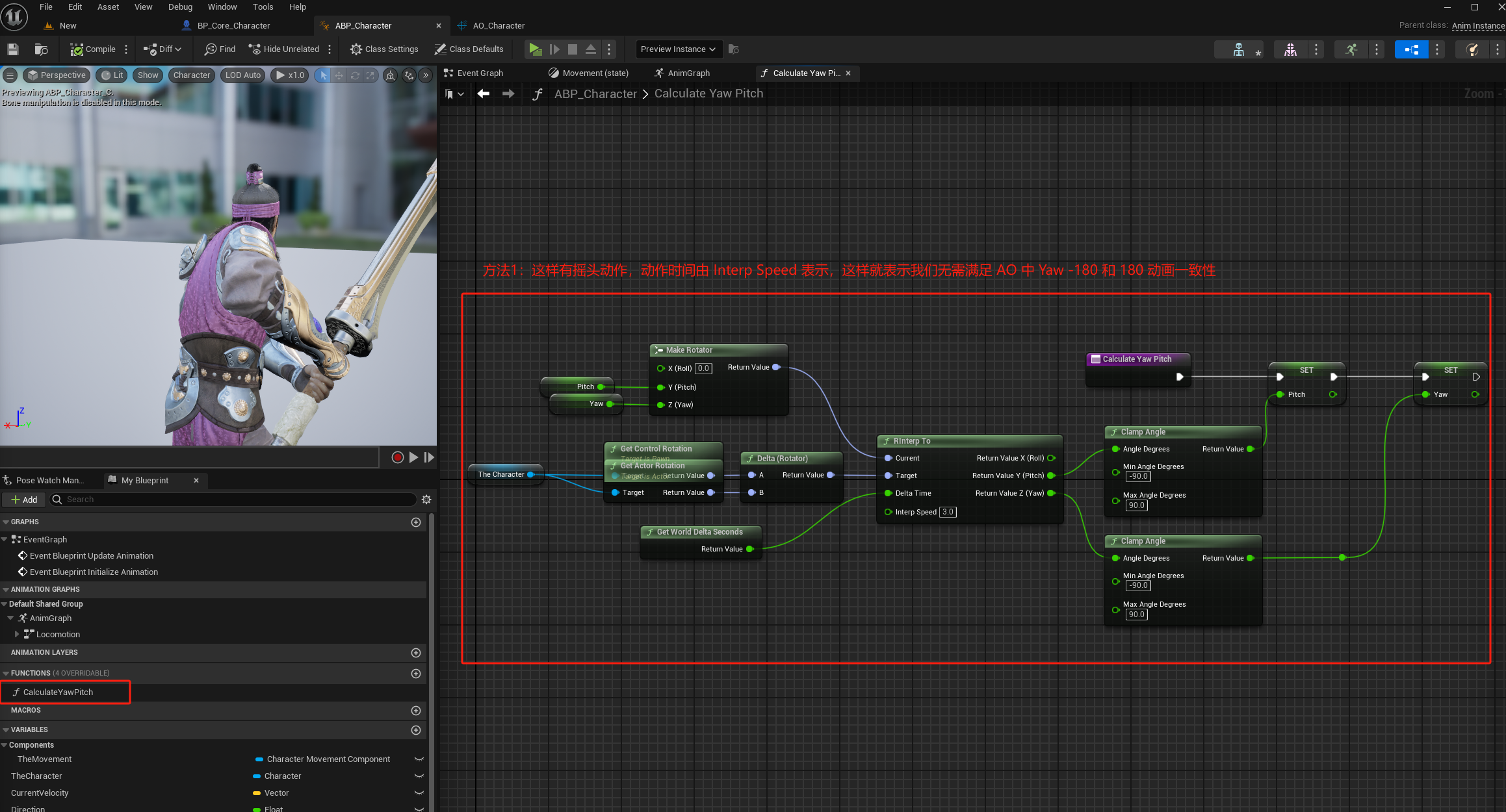Click the Compile blueprint button
1506x812 pixels.
93,49
